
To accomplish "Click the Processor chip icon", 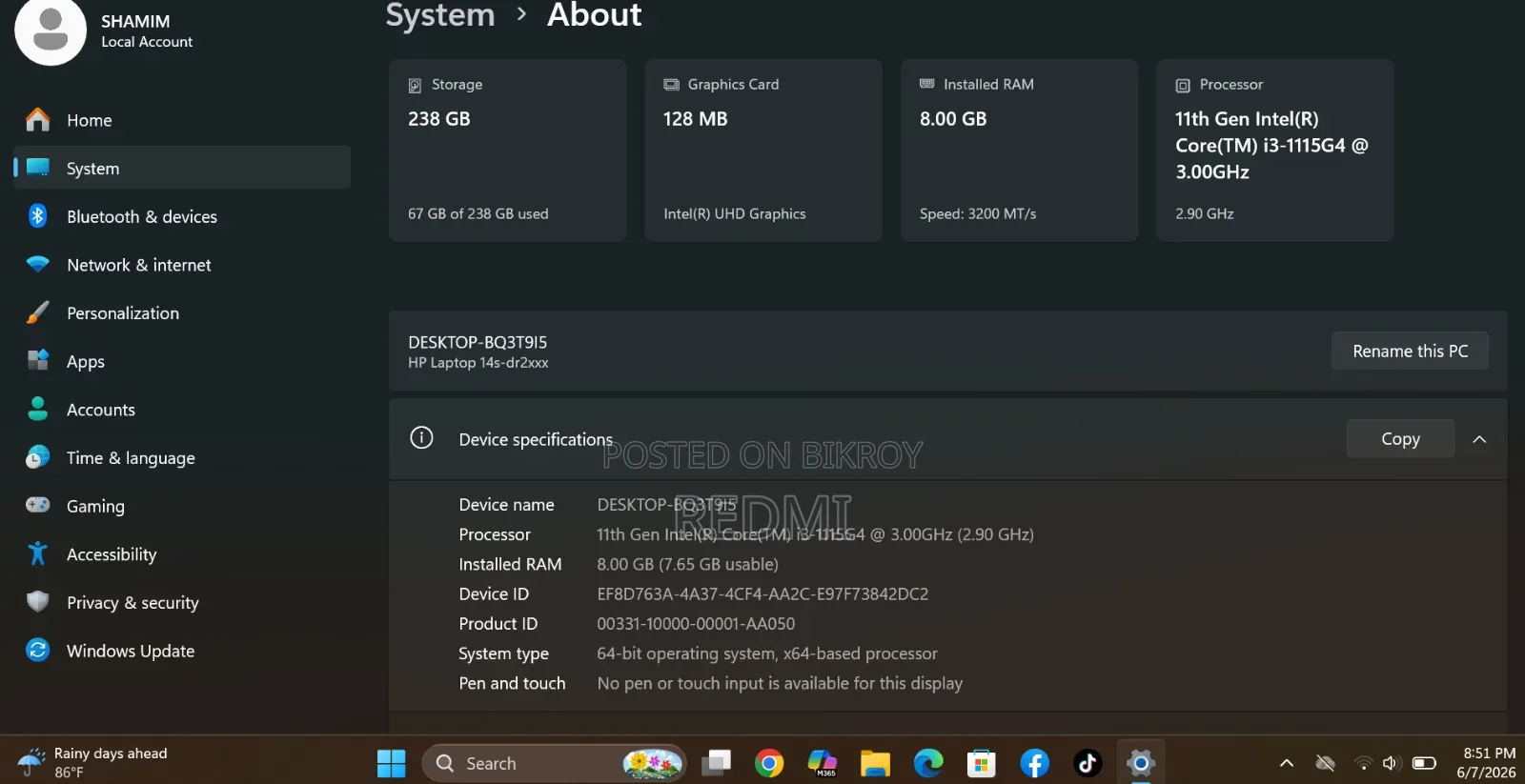I will (x=1183, y=86).
